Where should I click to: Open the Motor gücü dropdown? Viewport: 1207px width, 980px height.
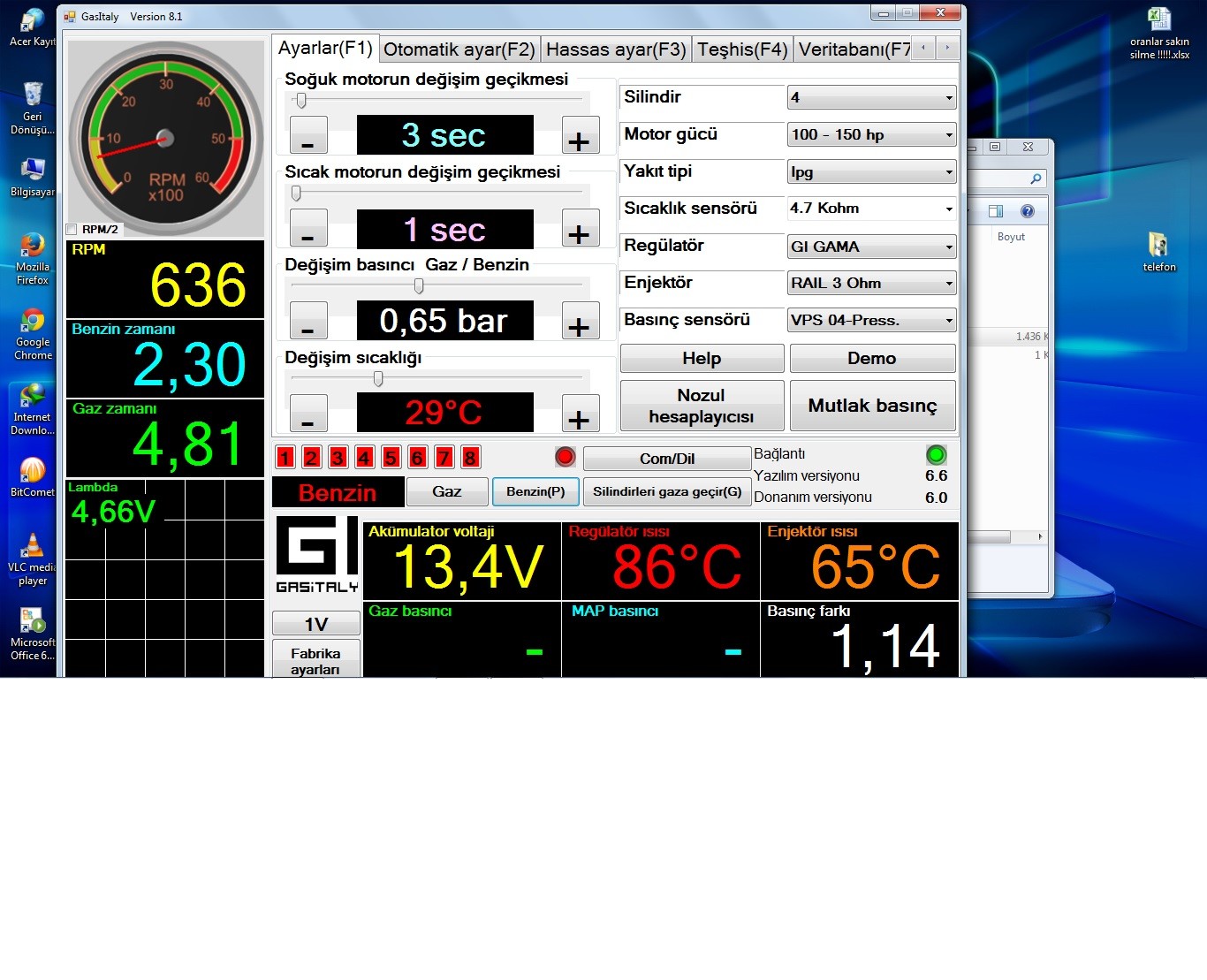point(871,135)
